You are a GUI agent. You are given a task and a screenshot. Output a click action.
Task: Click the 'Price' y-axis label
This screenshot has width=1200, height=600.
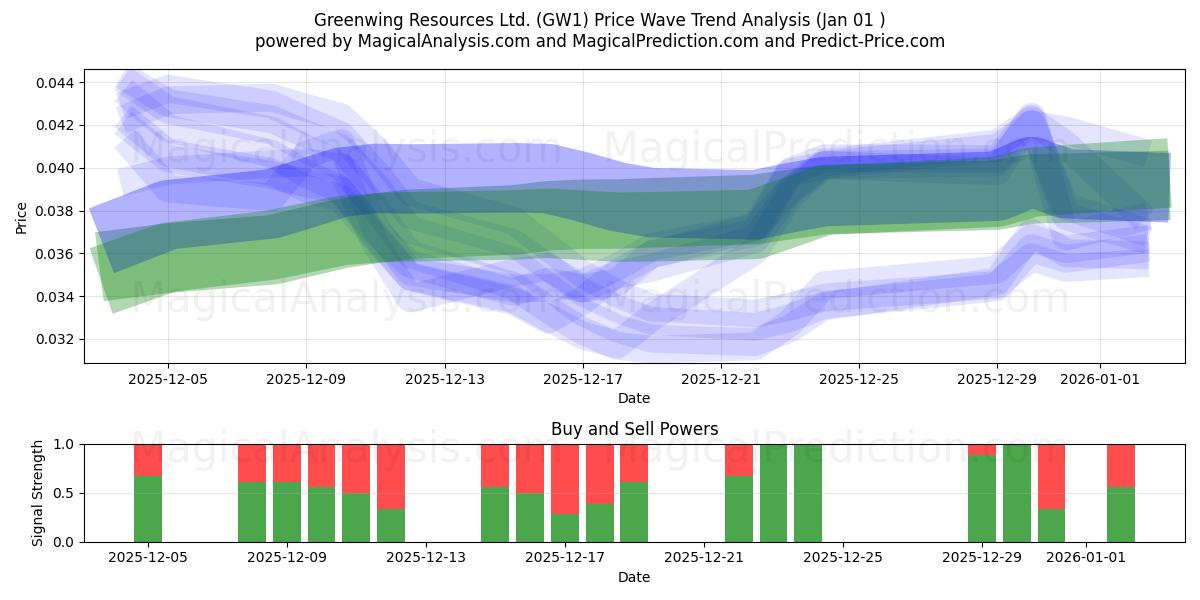tap(22, 216)
